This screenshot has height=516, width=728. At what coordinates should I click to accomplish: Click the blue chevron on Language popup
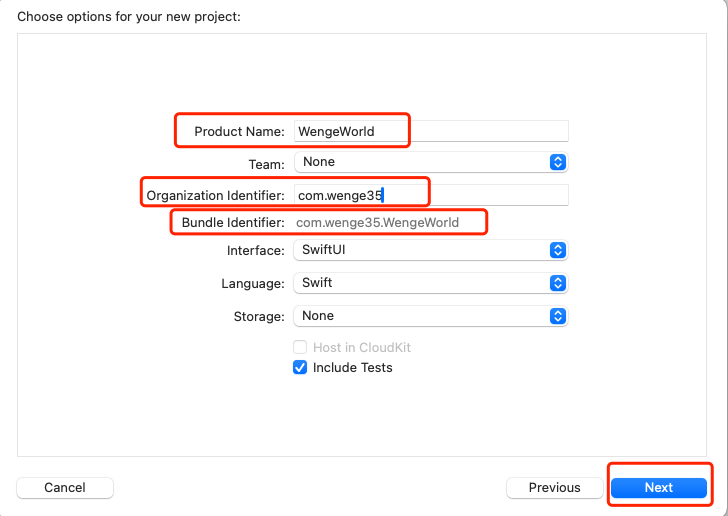click(x=558, y=283)
